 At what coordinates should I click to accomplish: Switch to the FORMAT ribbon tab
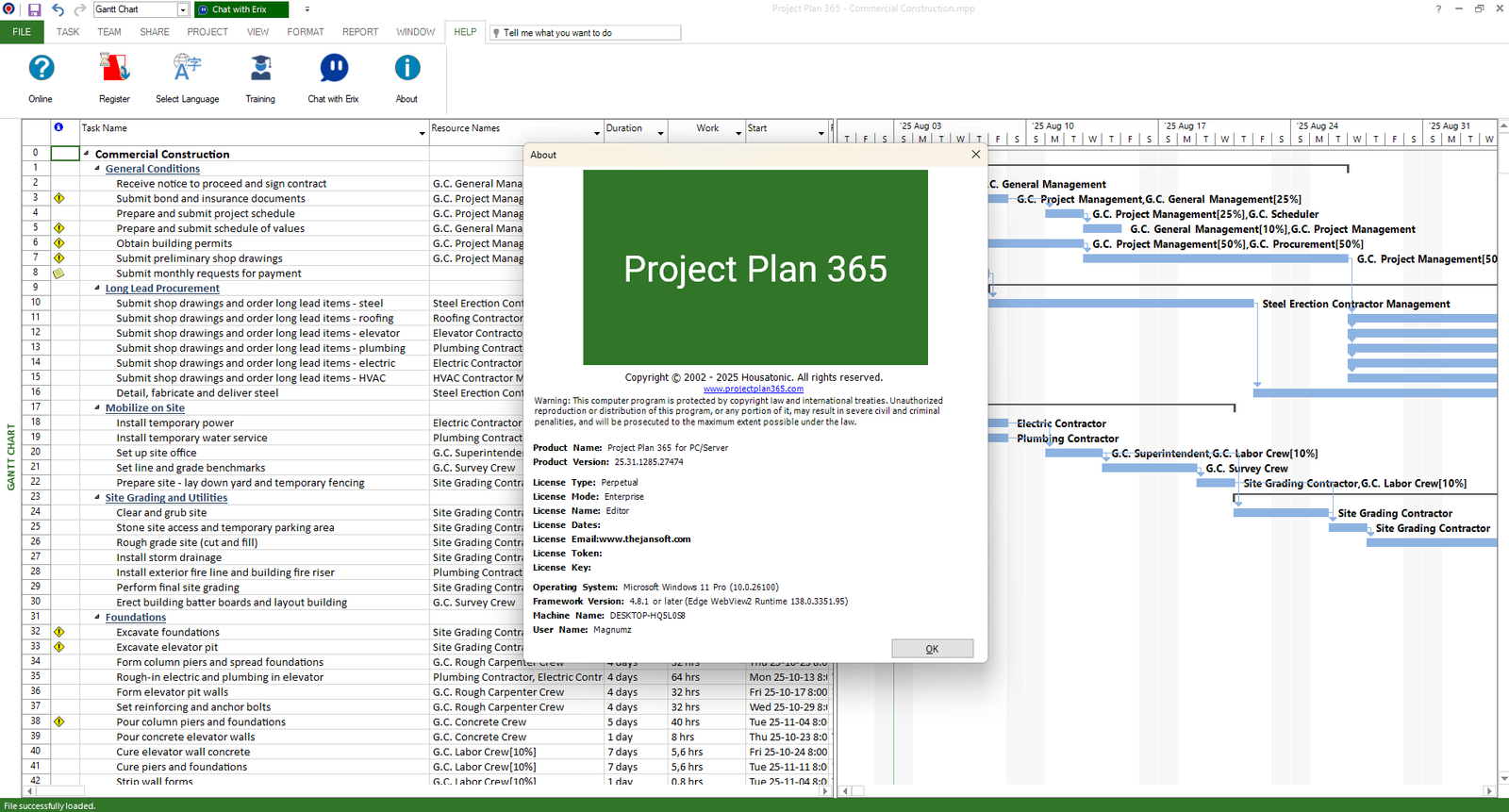tap(306, 32)
